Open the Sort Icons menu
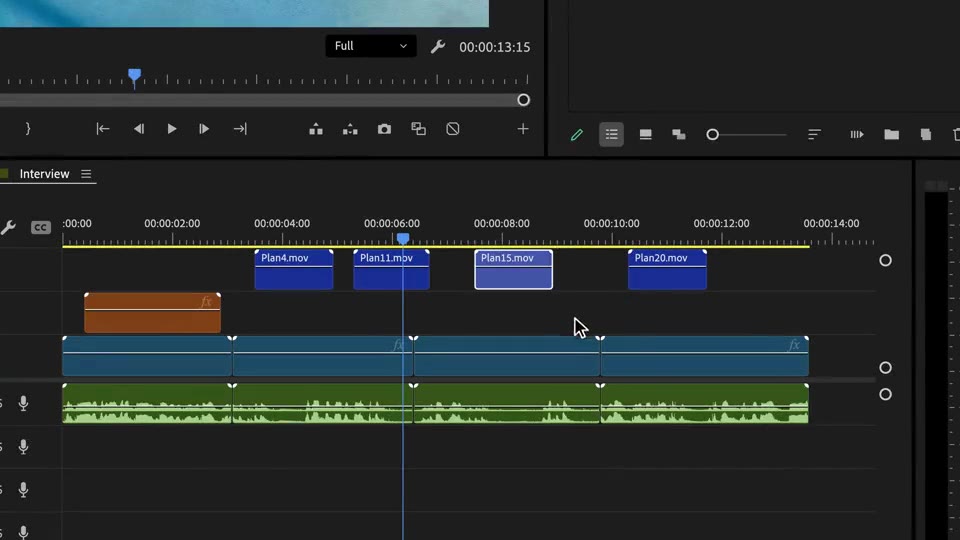The height and width of the screenshot is (540, 960). 814,135
